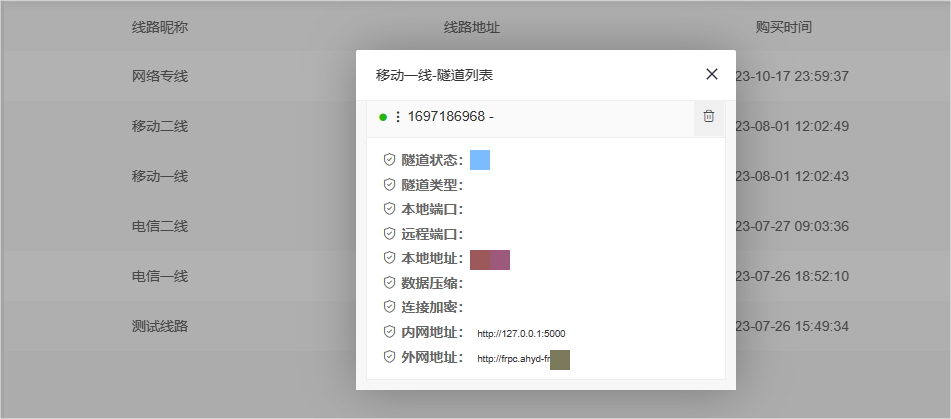Click the red 本地地址 value tag

click(x=490, y=259)
